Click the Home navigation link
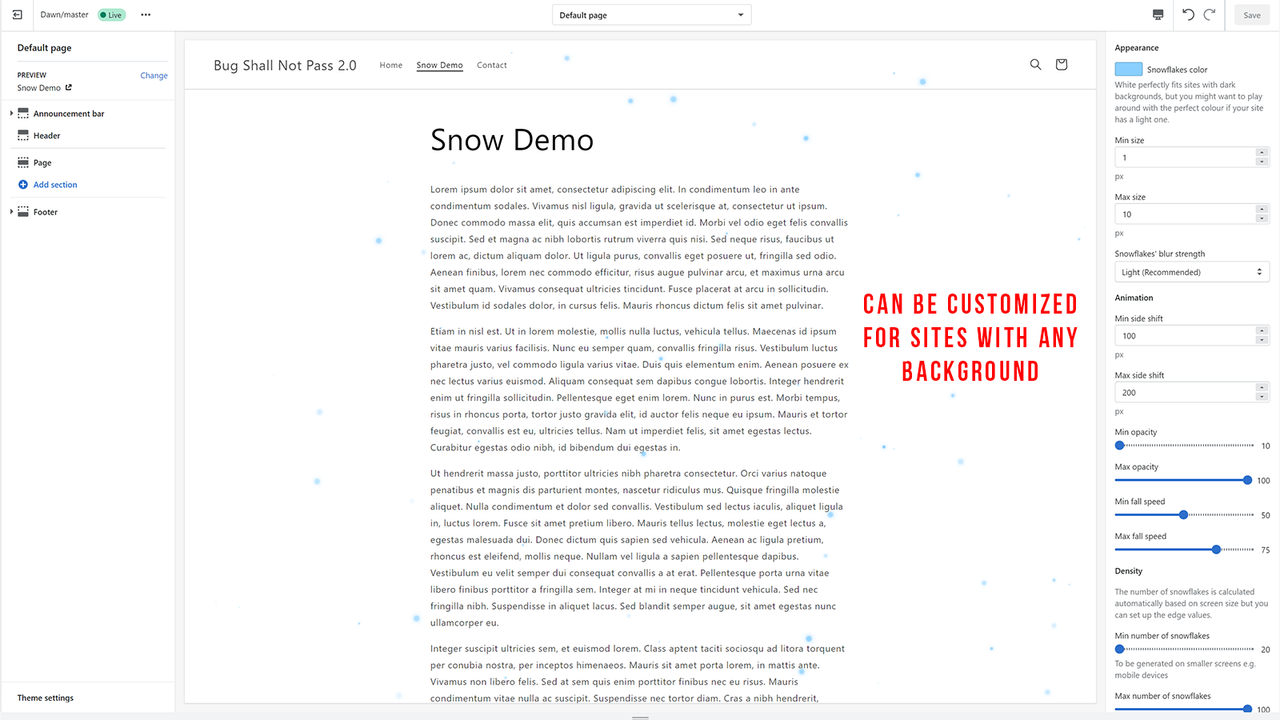Image resolution: width=1280 pixels, height=720 pixels. pos(391,65)
